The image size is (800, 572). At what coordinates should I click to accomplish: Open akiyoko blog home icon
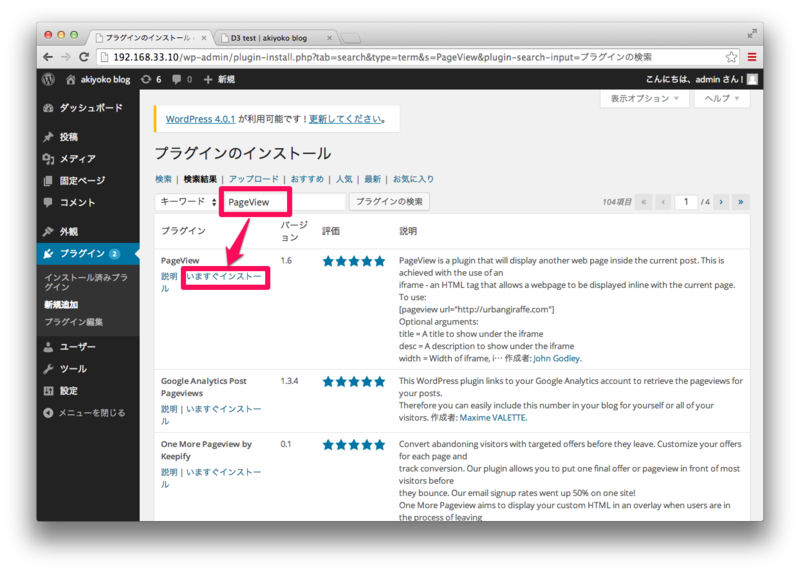70,79
